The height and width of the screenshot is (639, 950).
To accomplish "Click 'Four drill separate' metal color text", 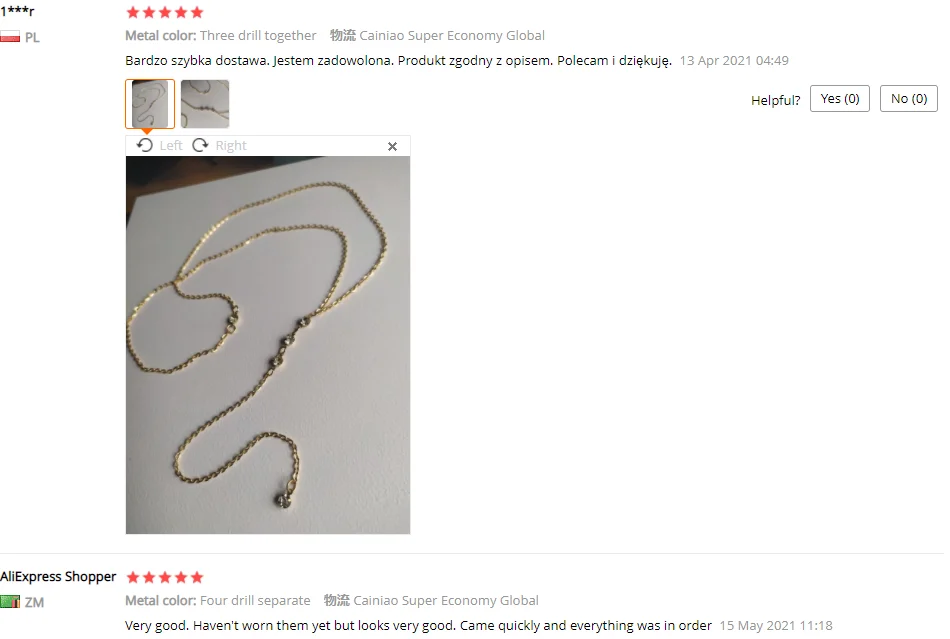I will (x=255, y=601).
